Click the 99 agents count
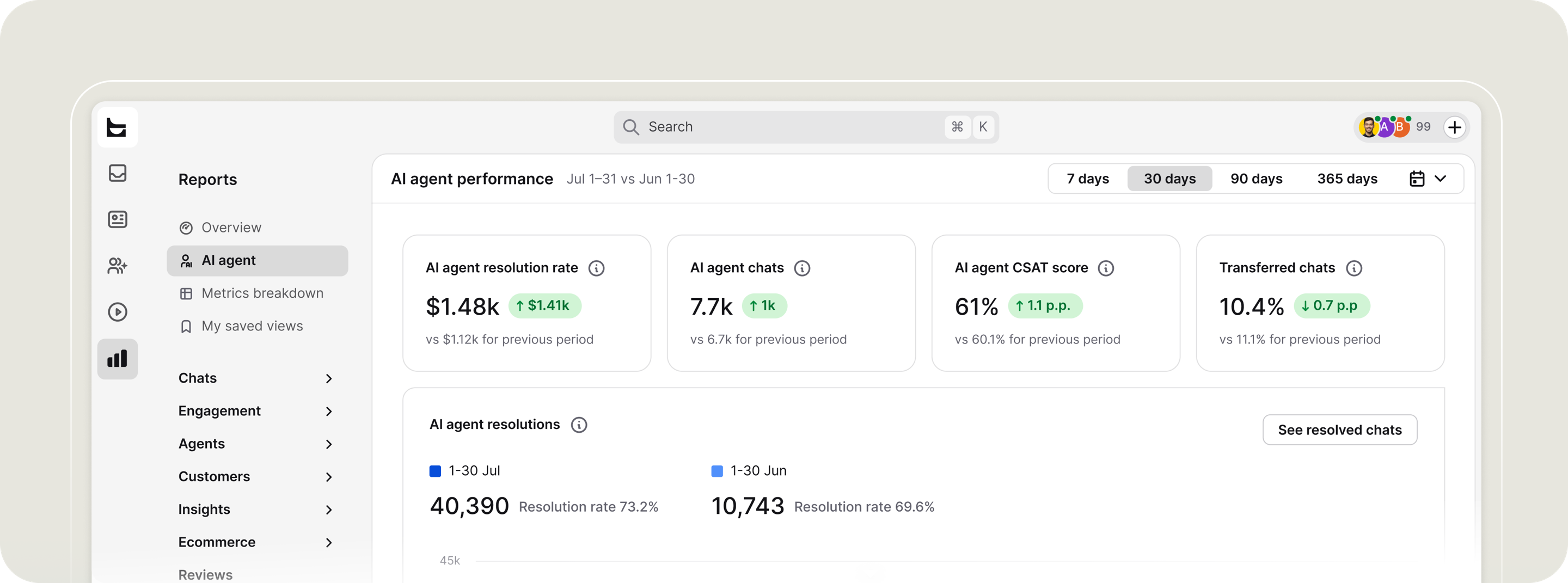 (1423, 127)
